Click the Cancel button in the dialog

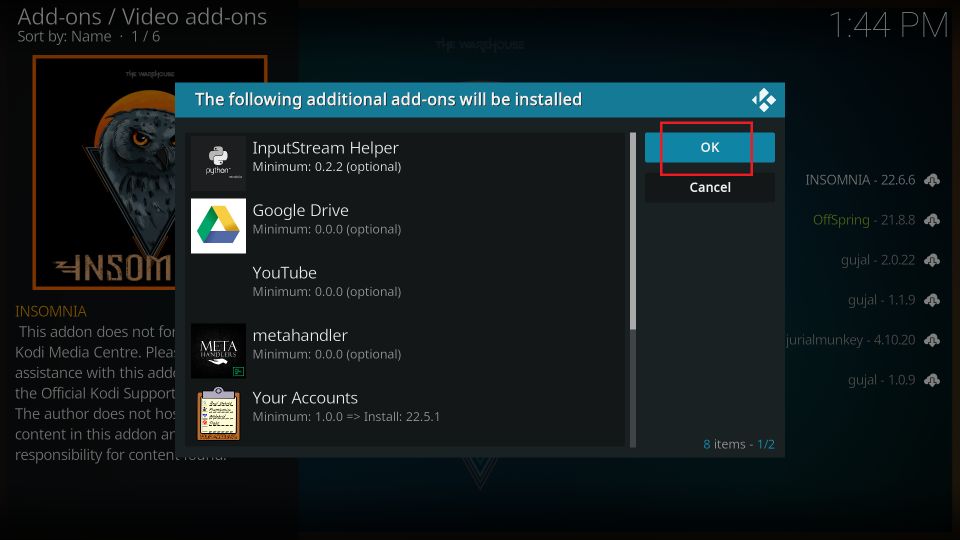(710, 187)
